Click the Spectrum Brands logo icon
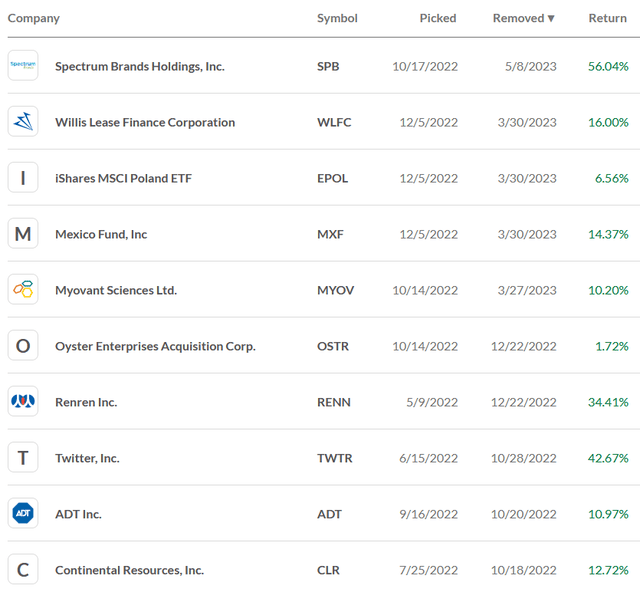The image size is (640, 592). 23,66
